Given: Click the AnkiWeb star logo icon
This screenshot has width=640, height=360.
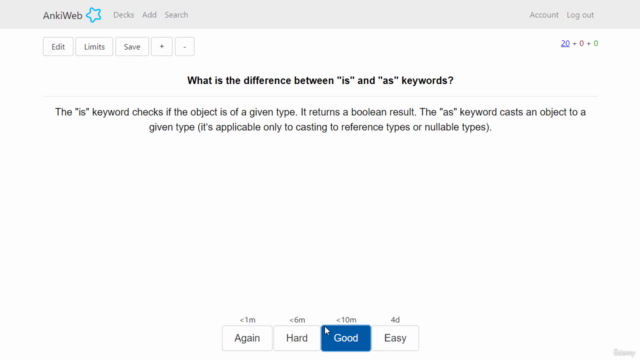Looking at the screenshot, I should coord(93,15).
